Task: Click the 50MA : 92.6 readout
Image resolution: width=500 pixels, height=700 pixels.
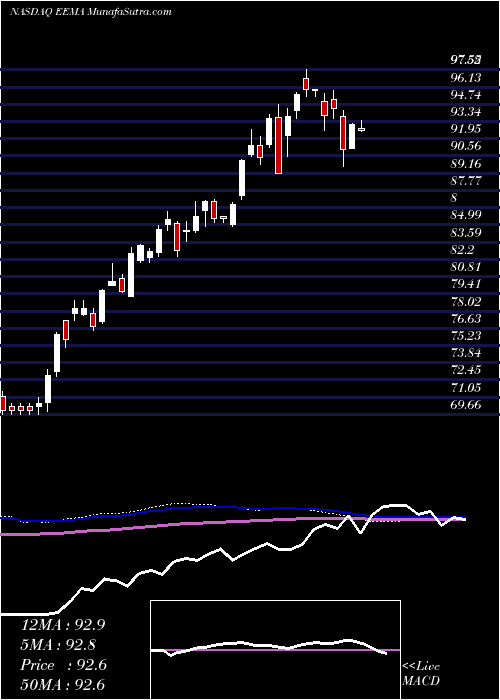Action: click(x=63, y=685)
